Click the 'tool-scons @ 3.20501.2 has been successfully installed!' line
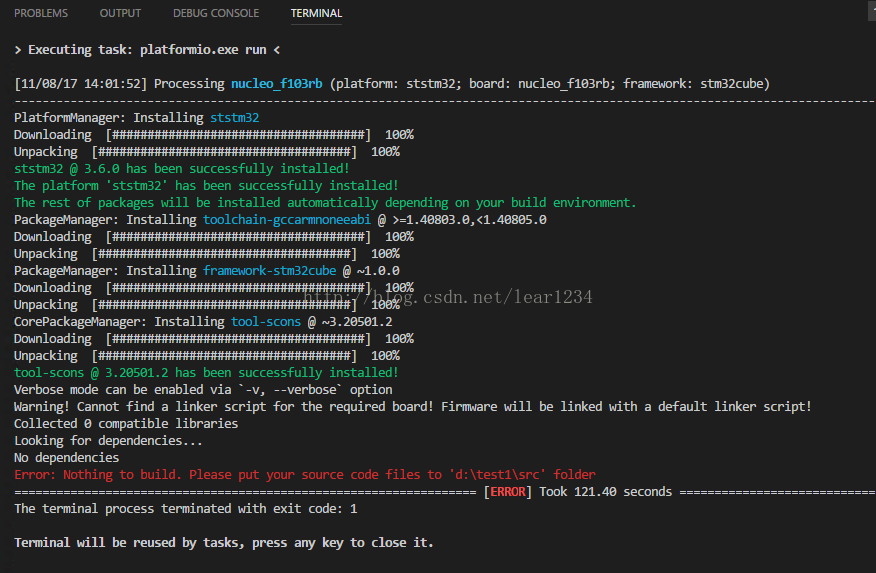 [206, 373]
